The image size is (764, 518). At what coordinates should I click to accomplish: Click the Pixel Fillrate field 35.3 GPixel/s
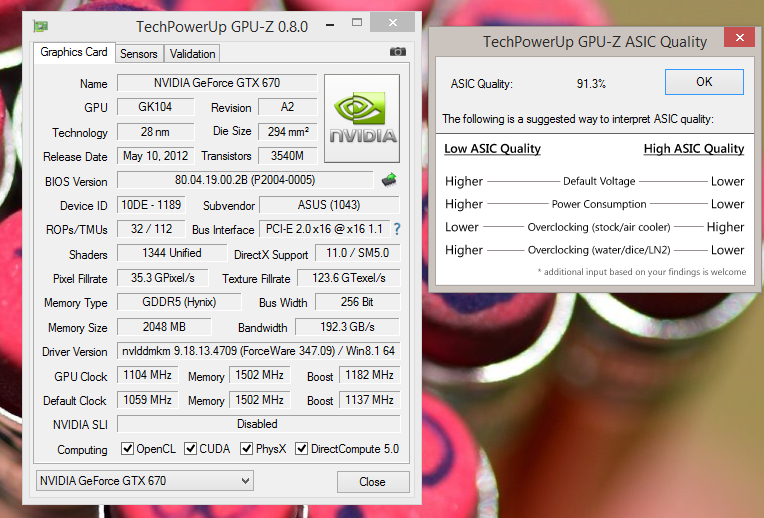(163, 278)
